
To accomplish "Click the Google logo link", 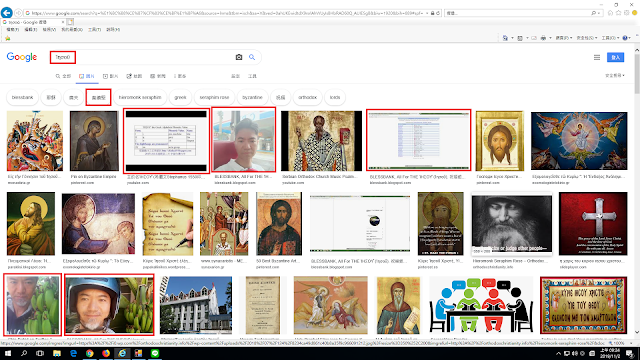I will 22,57.
